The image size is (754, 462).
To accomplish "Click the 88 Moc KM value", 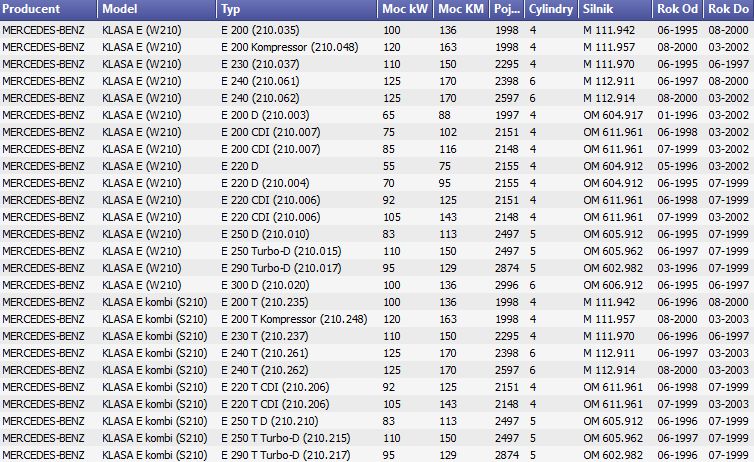I will (x=444, y=115).
